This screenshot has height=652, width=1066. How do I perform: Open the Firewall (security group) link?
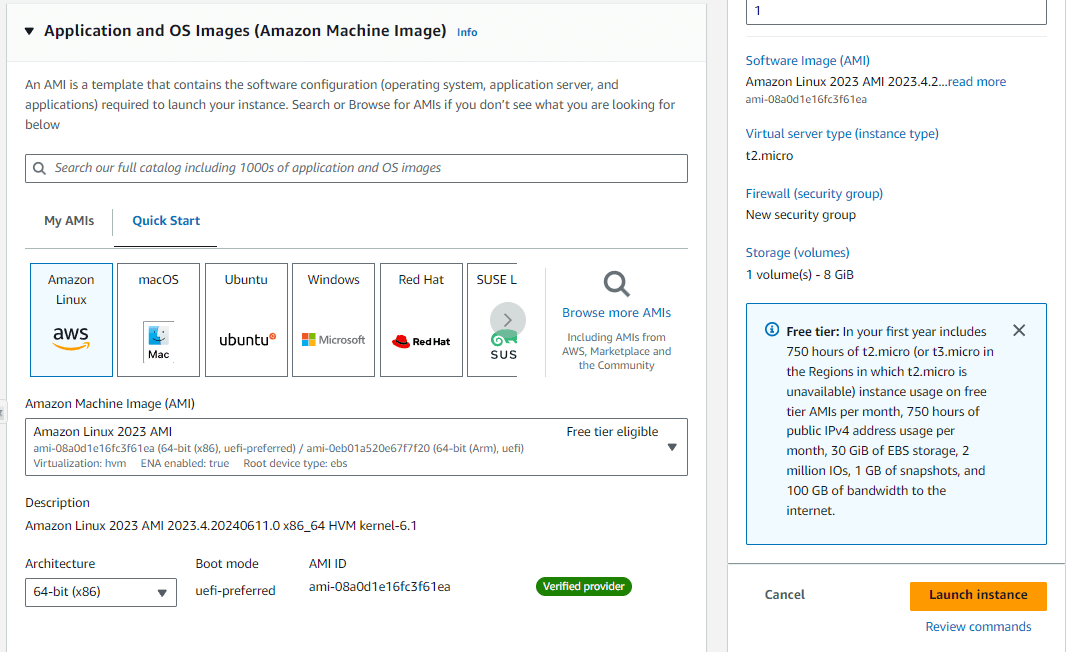[814, 194]
